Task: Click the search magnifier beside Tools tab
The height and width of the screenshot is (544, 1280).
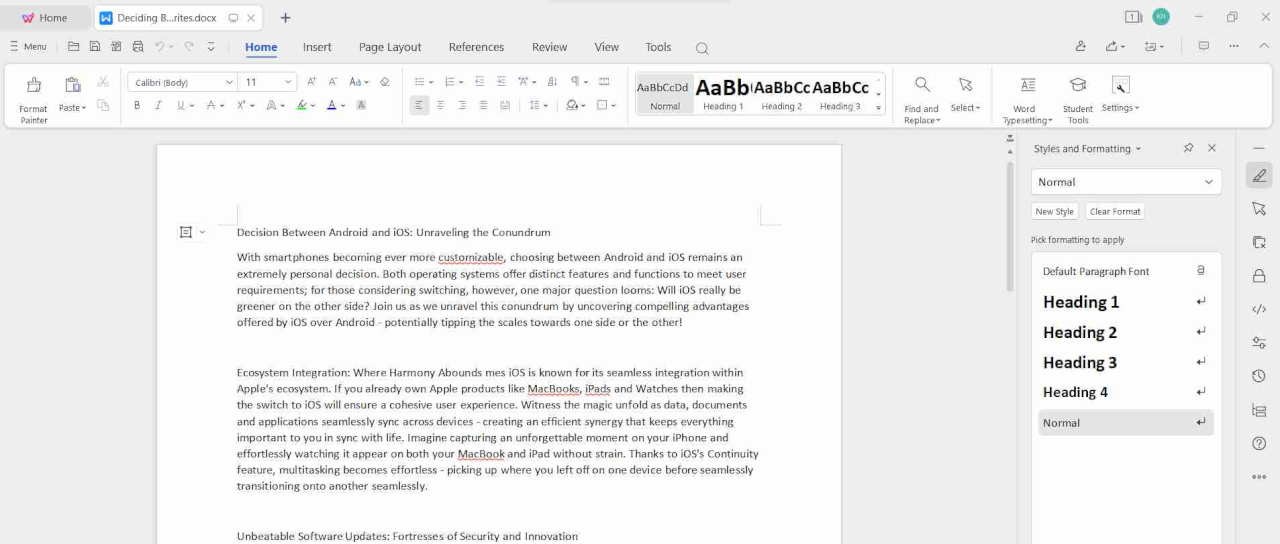Action: pyautogui.click(x=702, y=48)
